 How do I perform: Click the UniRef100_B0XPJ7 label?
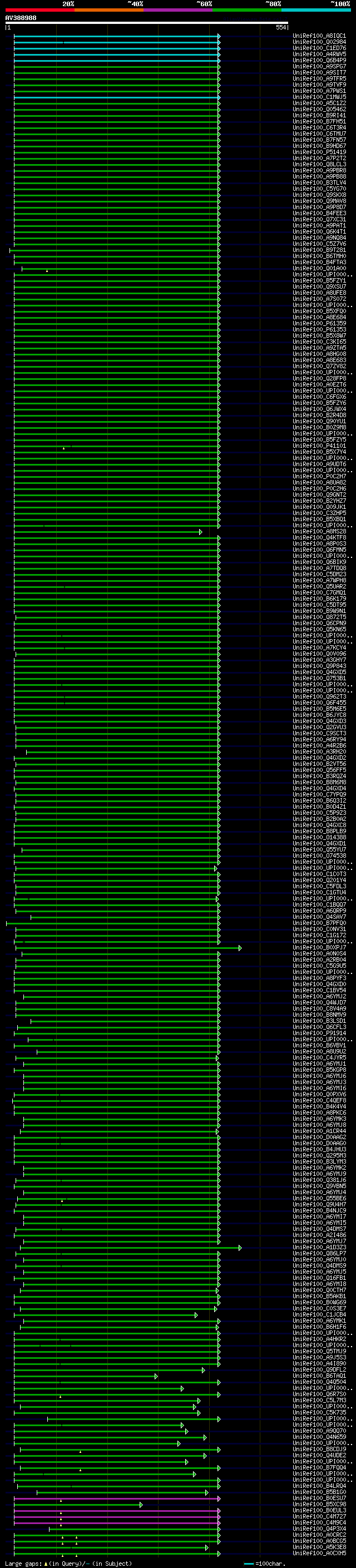(x=319, y=948)
